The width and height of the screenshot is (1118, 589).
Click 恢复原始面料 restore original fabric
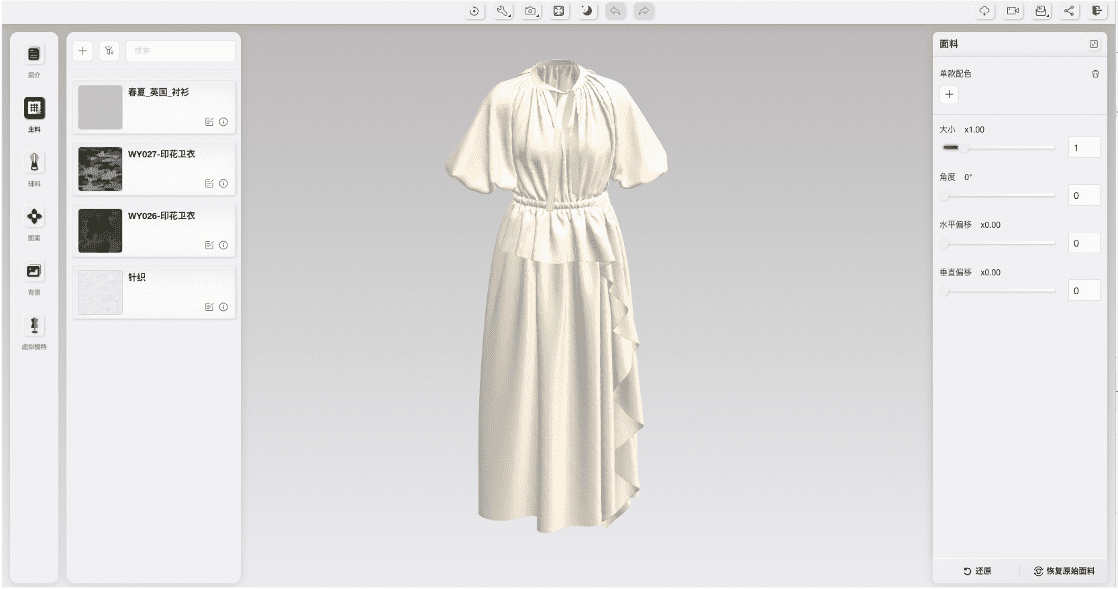1063,571
